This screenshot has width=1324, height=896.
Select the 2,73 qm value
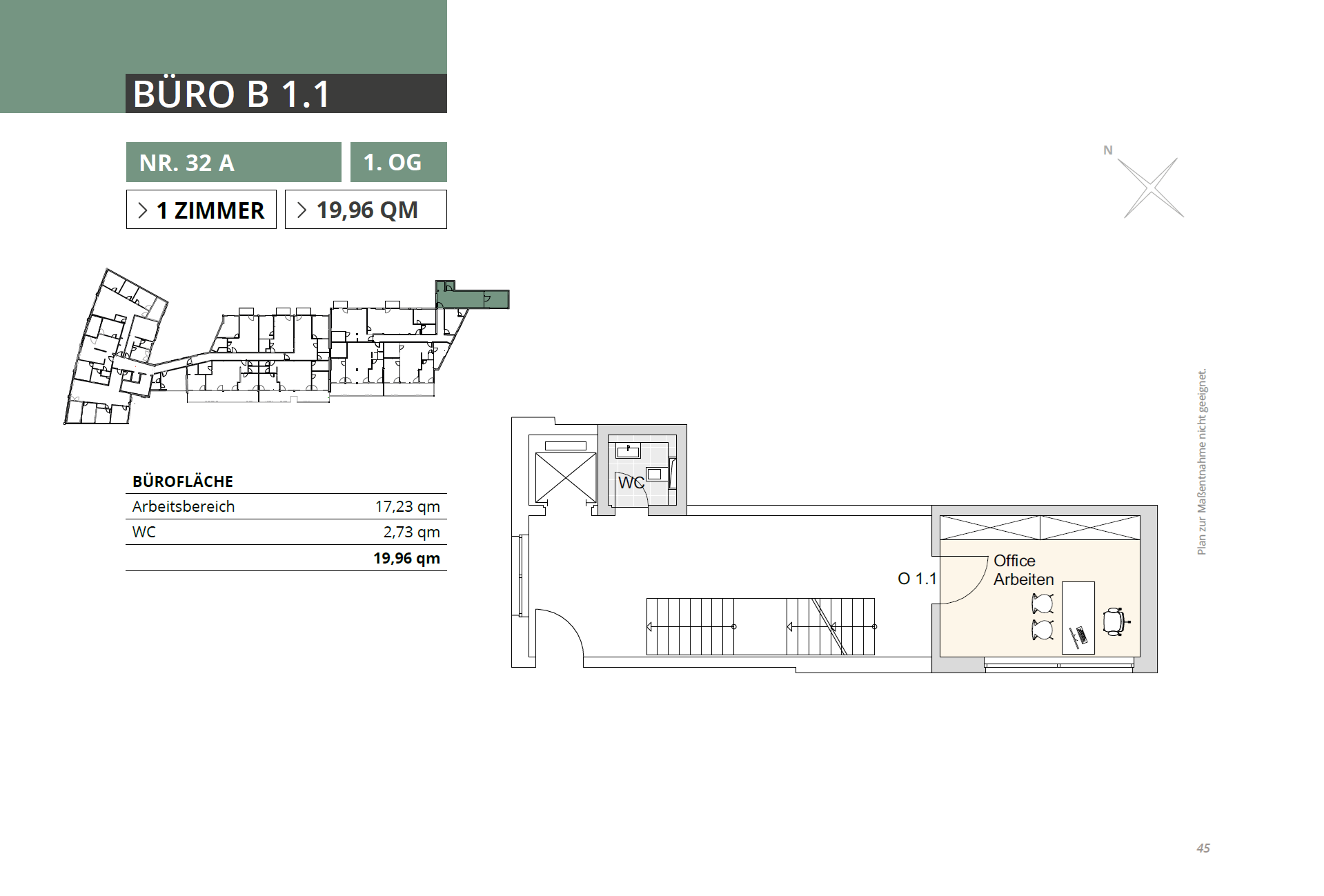click(x=411, y=532)
